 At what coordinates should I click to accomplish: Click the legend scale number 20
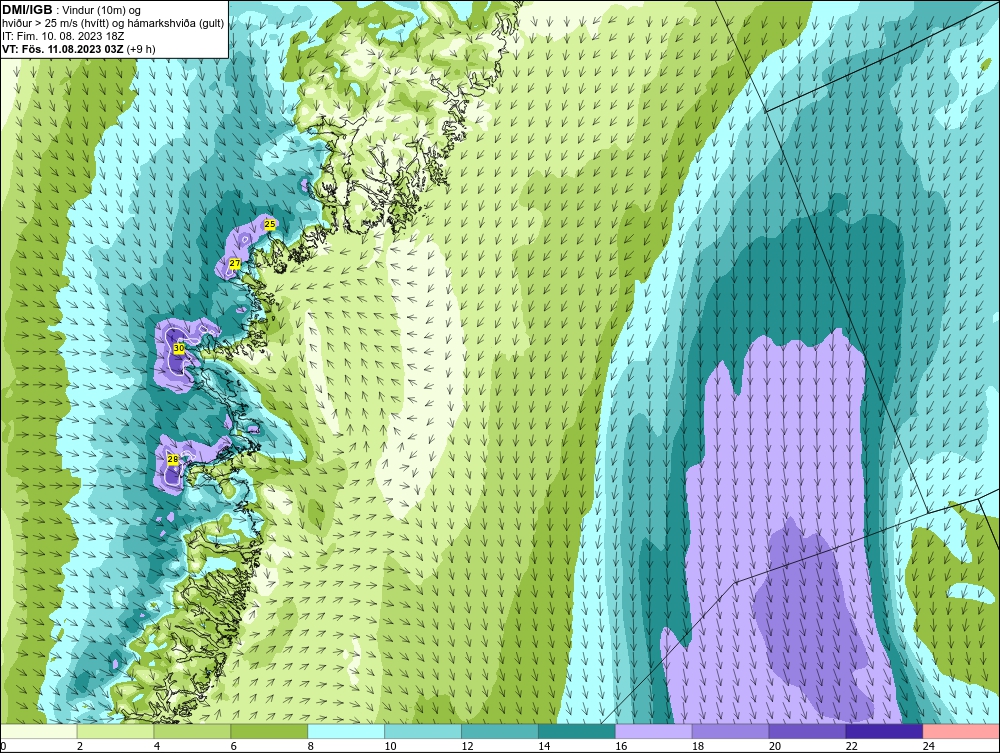[x=775, y=746]
